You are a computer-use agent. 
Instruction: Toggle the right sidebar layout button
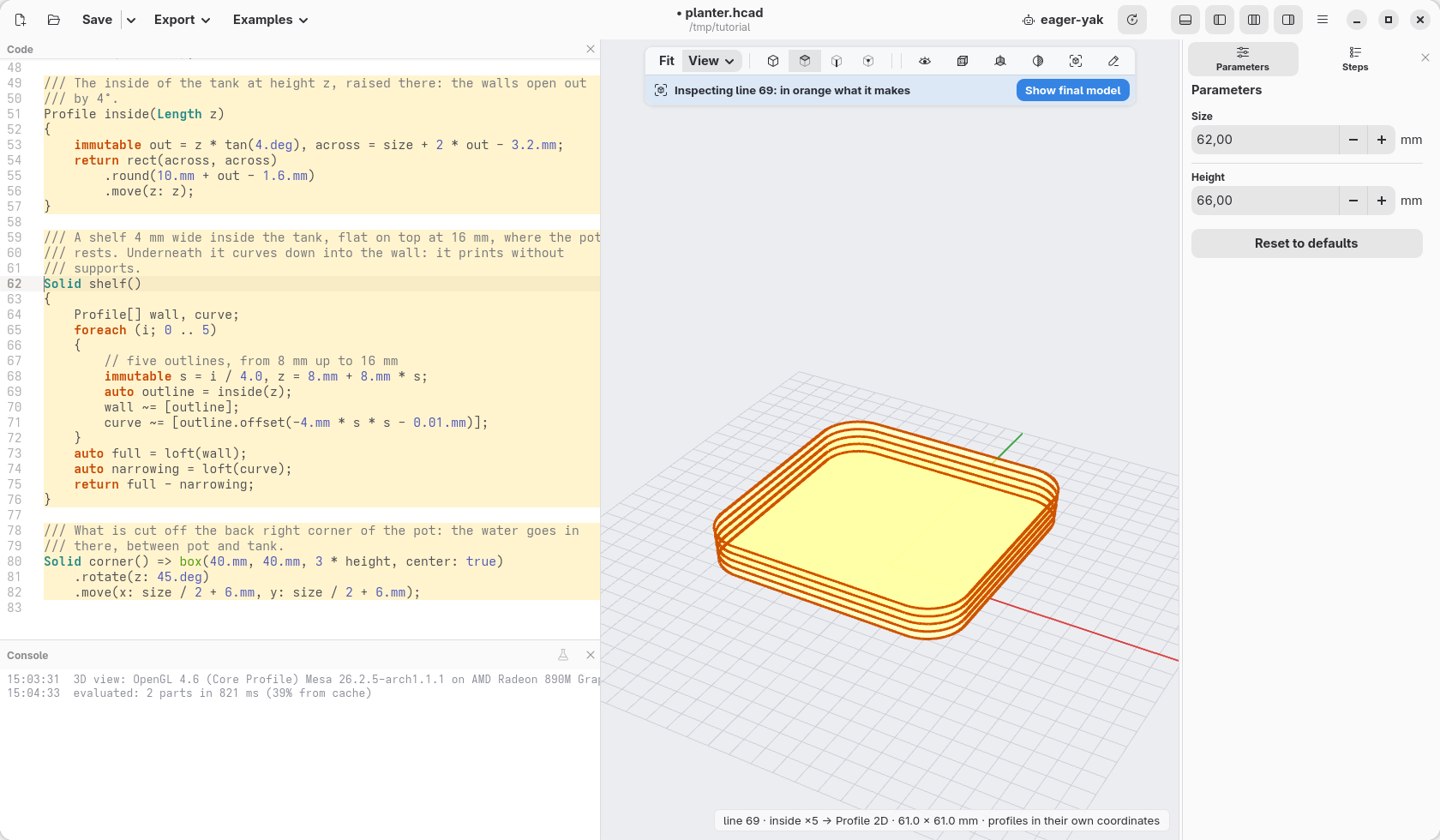click(x=1288, y=20)
